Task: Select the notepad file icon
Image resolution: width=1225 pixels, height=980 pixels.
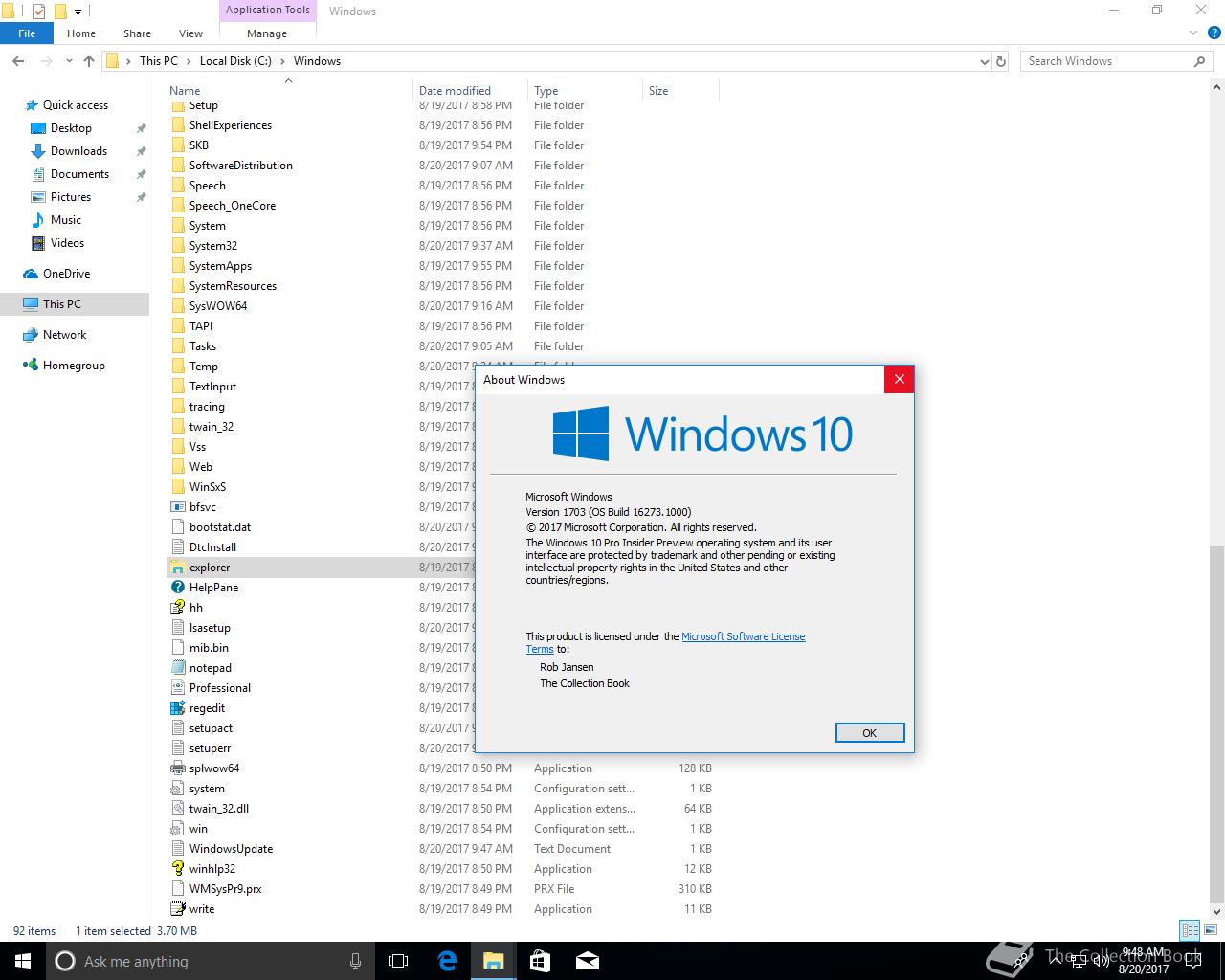Action: tap(177, 668)
